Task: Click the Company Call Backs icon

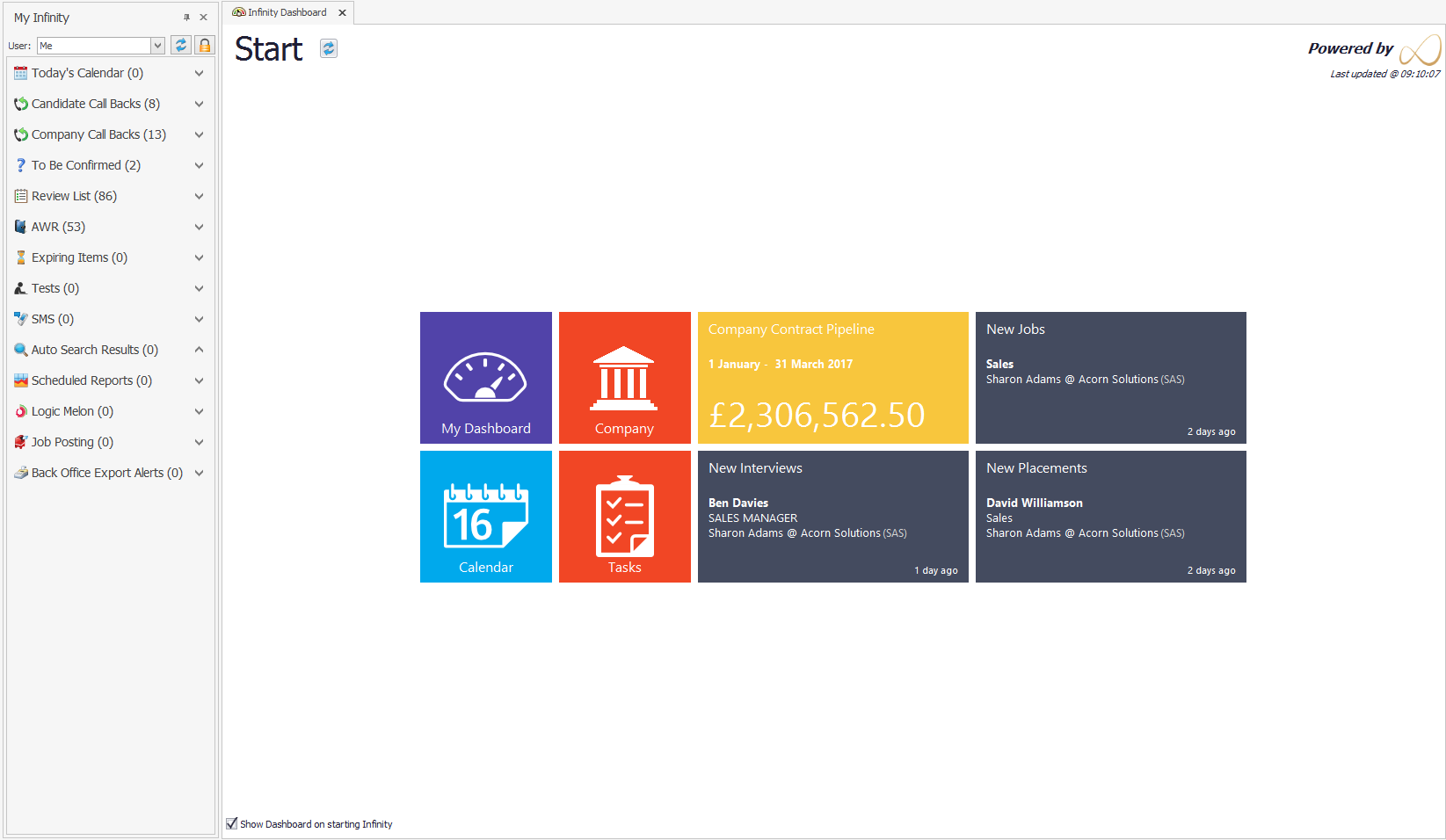Action: tap(21, 134)
